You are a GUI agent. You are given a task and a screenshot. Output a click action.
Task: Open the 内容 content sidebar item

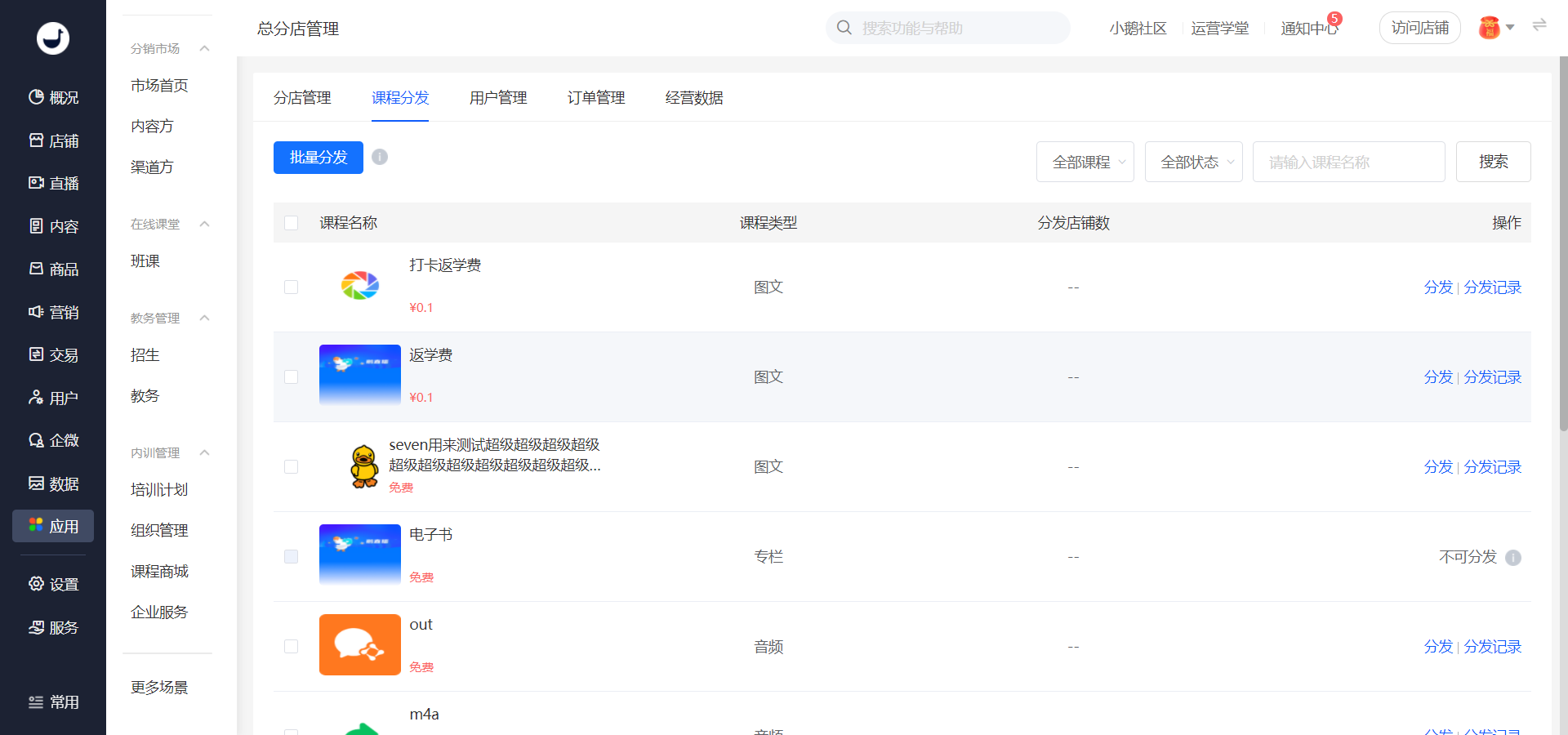pyautogui.click(x=53, y=226)
